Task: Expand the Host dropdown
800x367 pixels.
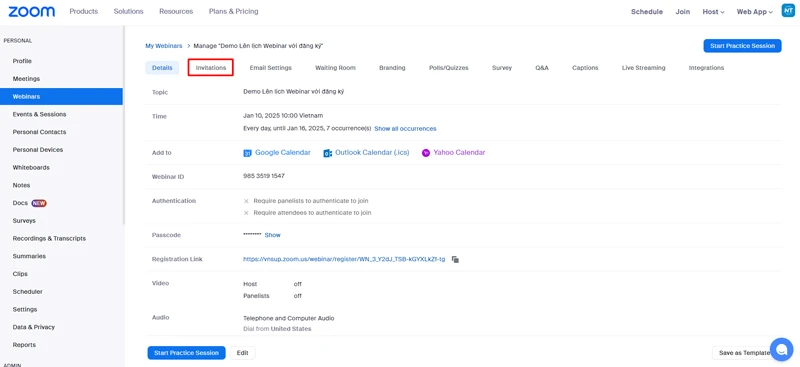Action: (713, 12)
